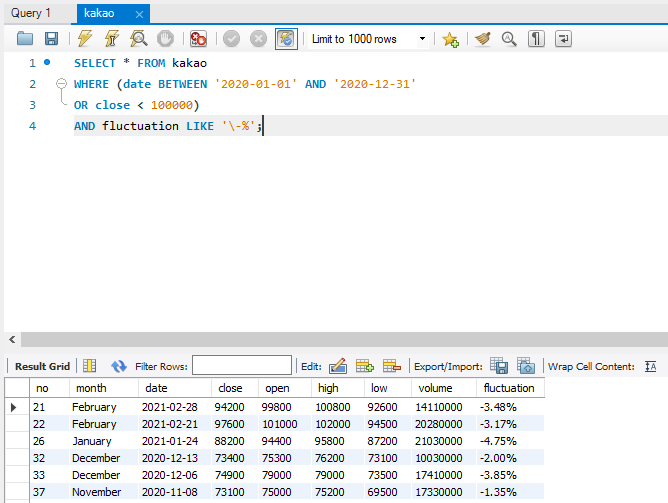Screen dimensions: 668x503
Task: Delete selected rows icon
Action: (392, 366)
